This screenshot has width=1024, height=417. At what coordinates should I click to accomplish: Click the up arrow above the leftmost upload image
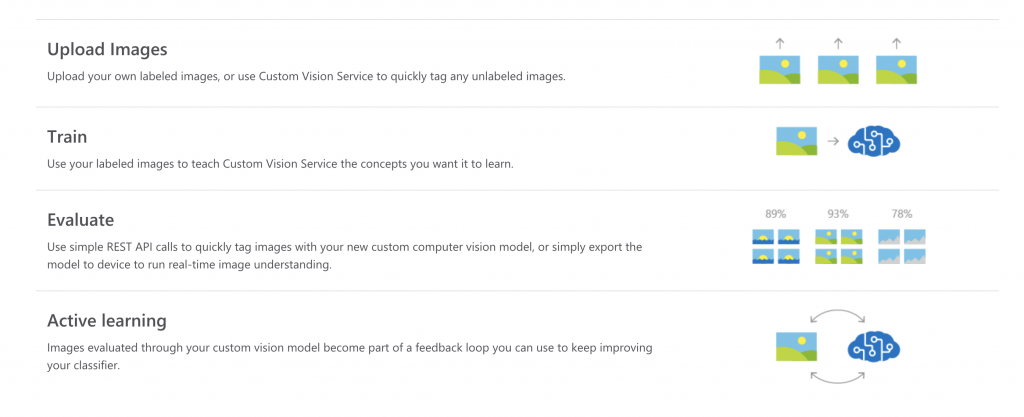point(780,43)
